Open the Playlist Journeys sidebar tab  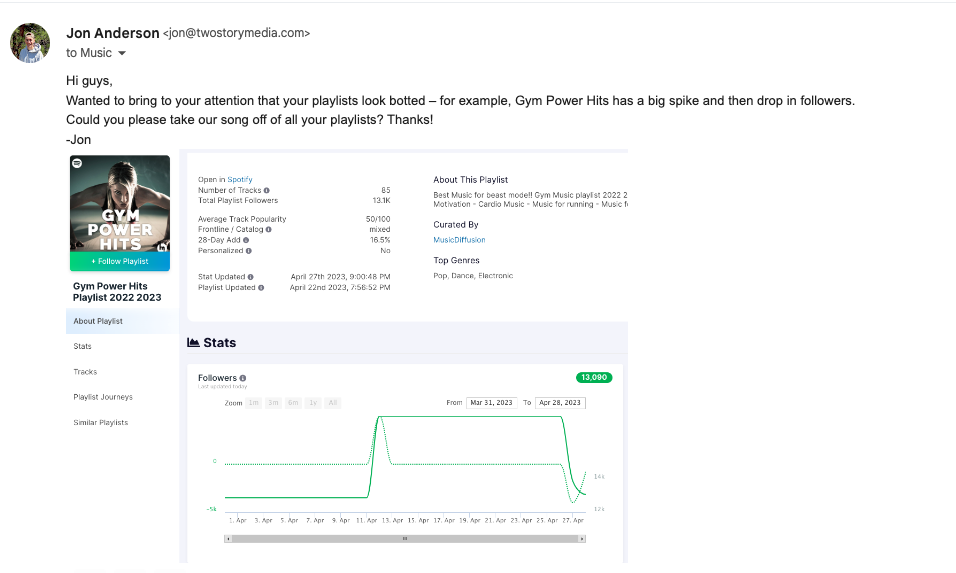[103, 397]
